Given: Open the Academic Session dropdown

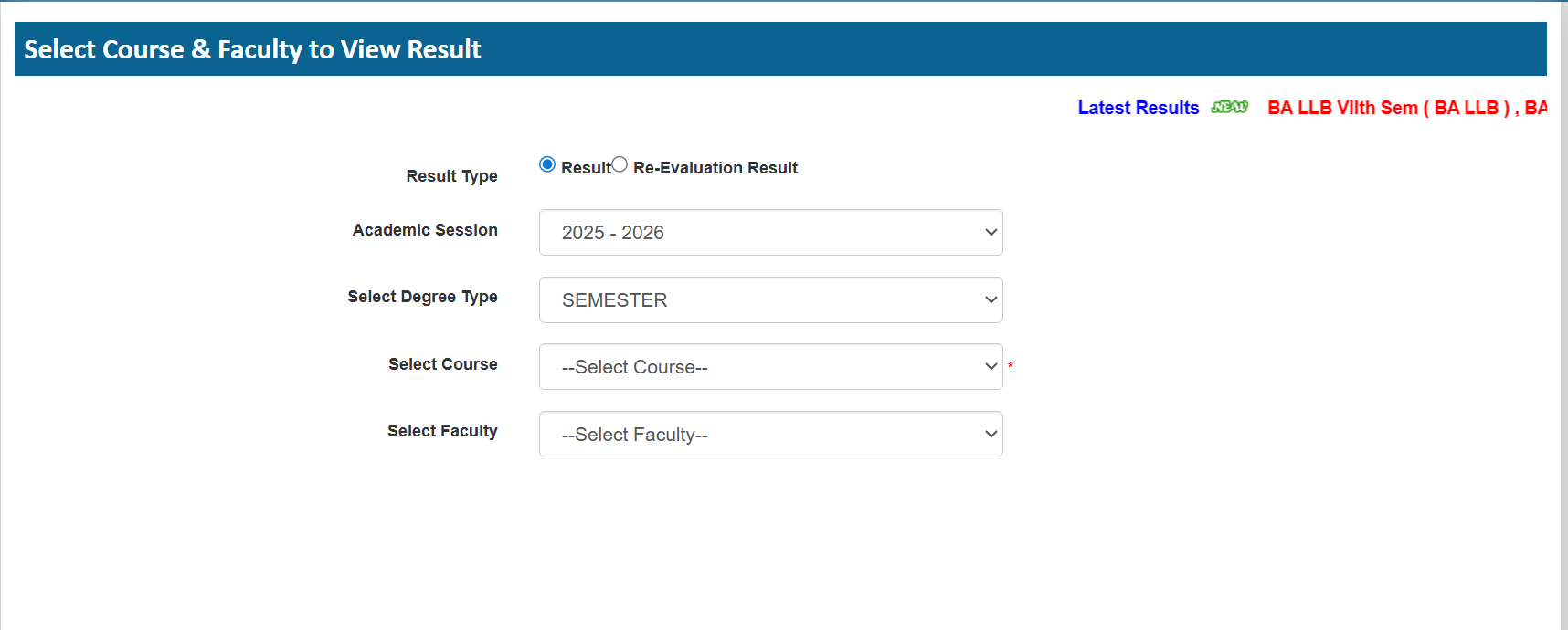Looking at the screenshot, I should pyautogui.click(x=770, y=232).
